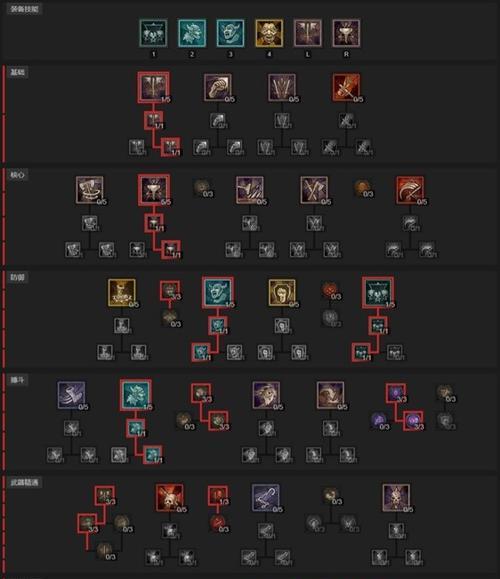Open the 防御 section label
Image resolution: width=500 pixels, height=579 pixels.
tap(17, 277)
